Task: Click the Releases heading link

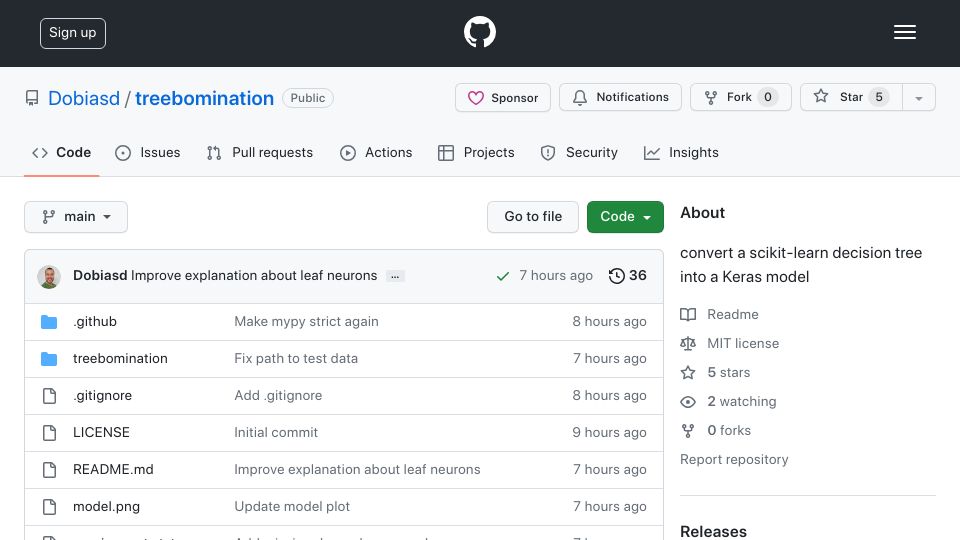Action: coord(713,531)
